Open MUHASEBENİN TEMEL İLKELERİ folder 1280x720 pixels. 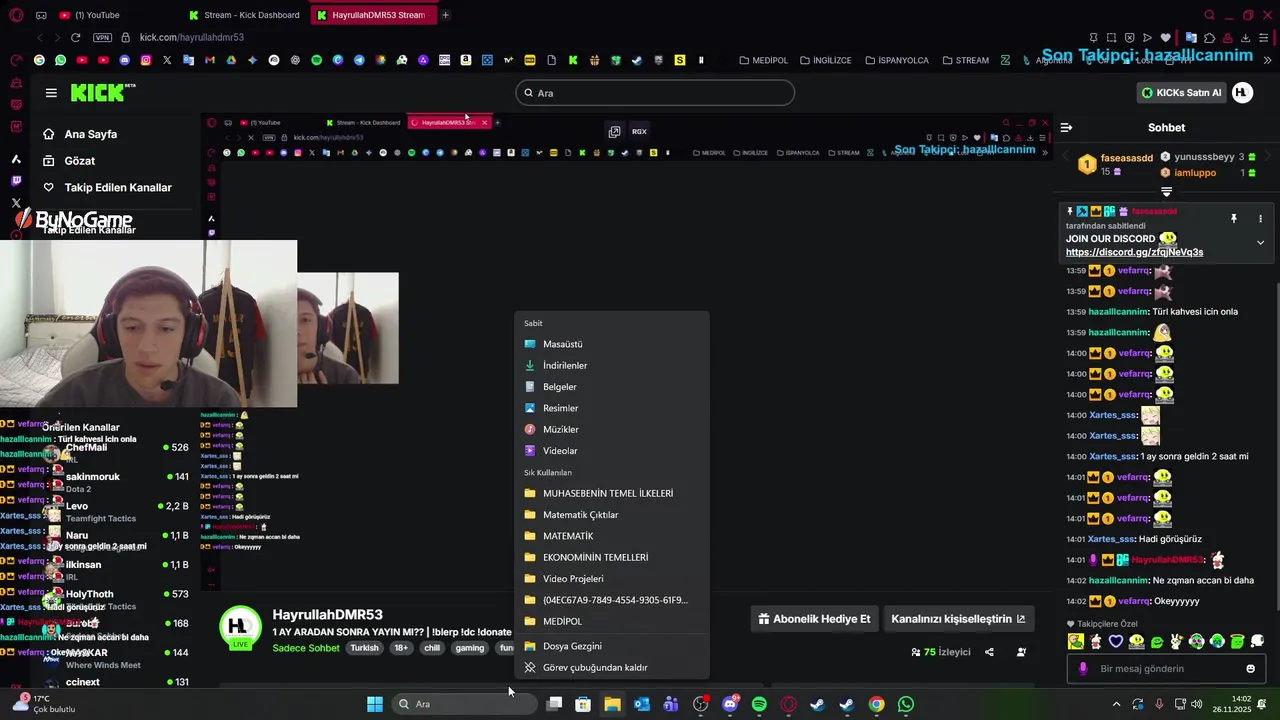(x=612, y=494)
